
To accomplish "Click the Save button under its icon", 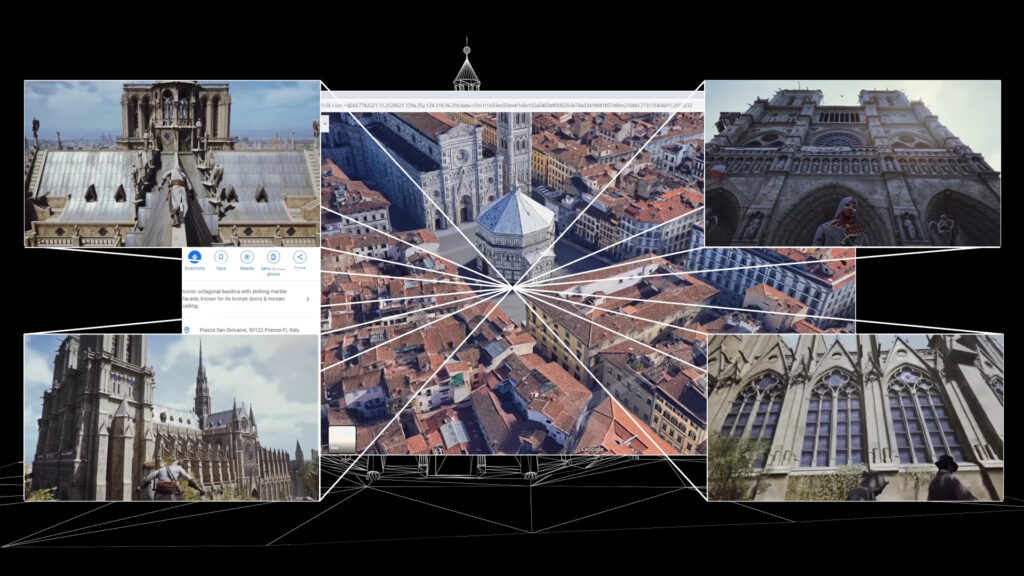I will (221, 268).
